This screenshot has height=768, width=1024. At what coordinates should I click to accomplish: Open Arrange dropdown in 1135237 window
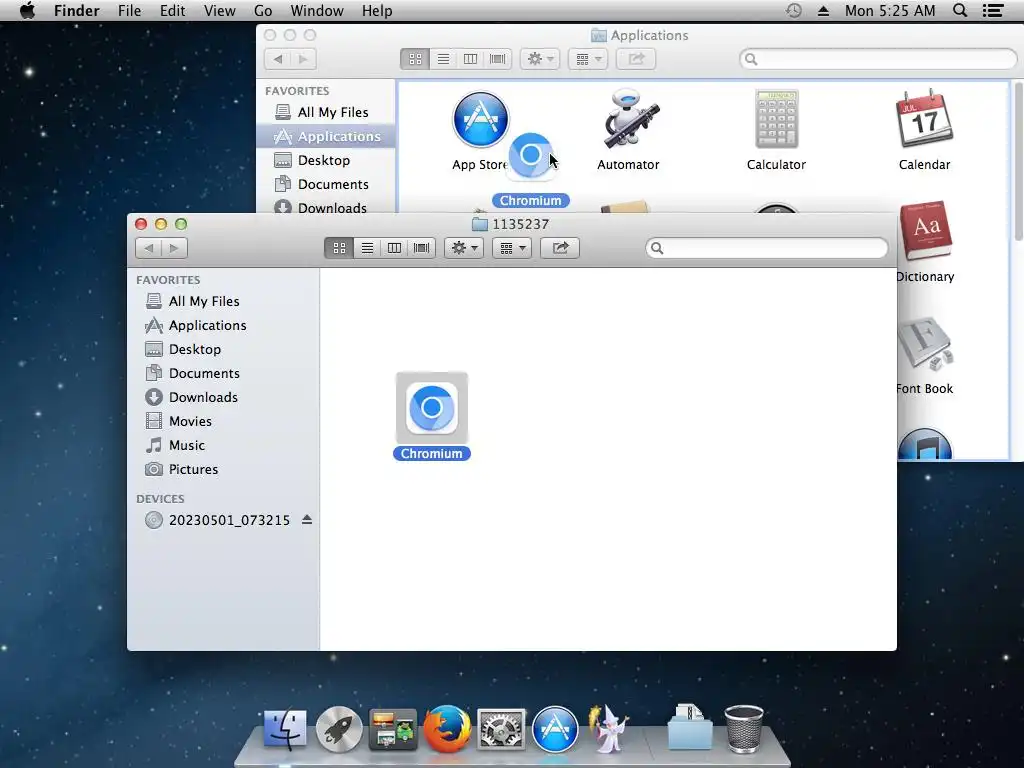(x=512, y=248)
